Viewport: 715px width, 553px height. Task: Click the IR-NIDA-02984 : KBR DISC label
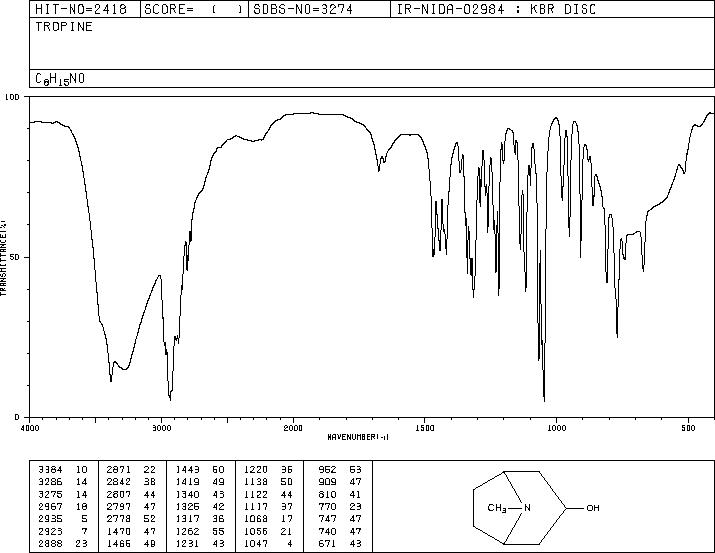click(496, 9)
